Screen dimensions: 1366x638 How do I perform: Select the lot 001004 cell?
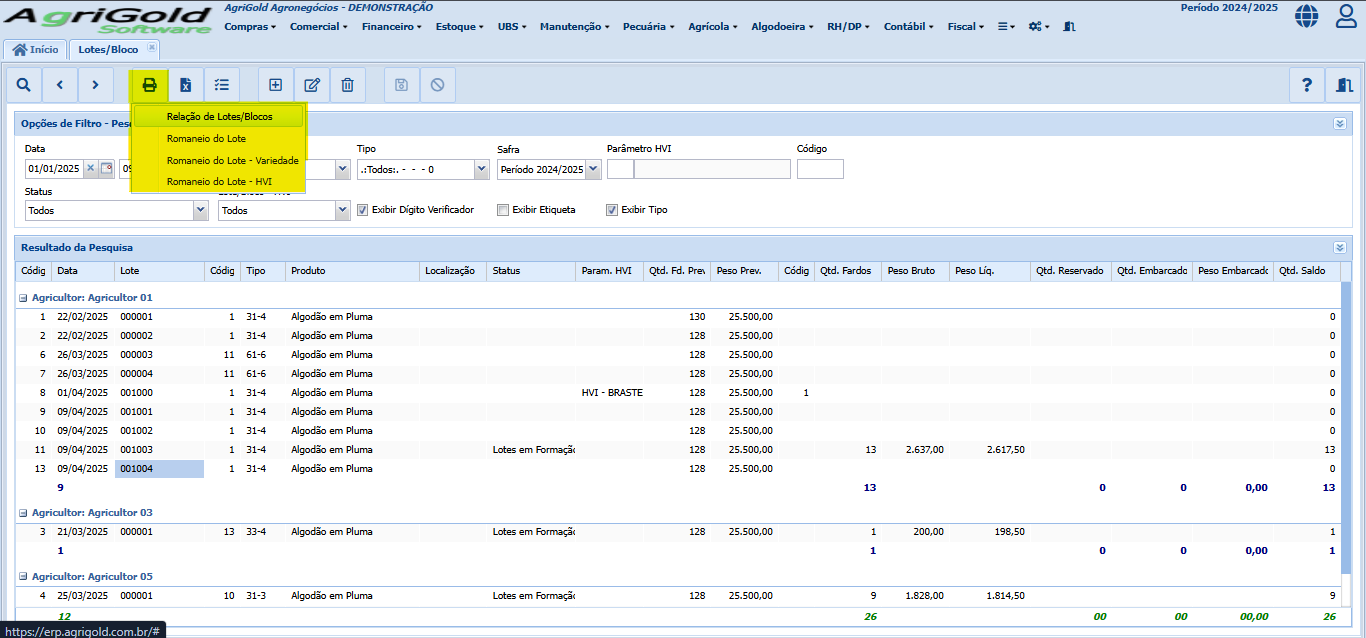(159, 469)
